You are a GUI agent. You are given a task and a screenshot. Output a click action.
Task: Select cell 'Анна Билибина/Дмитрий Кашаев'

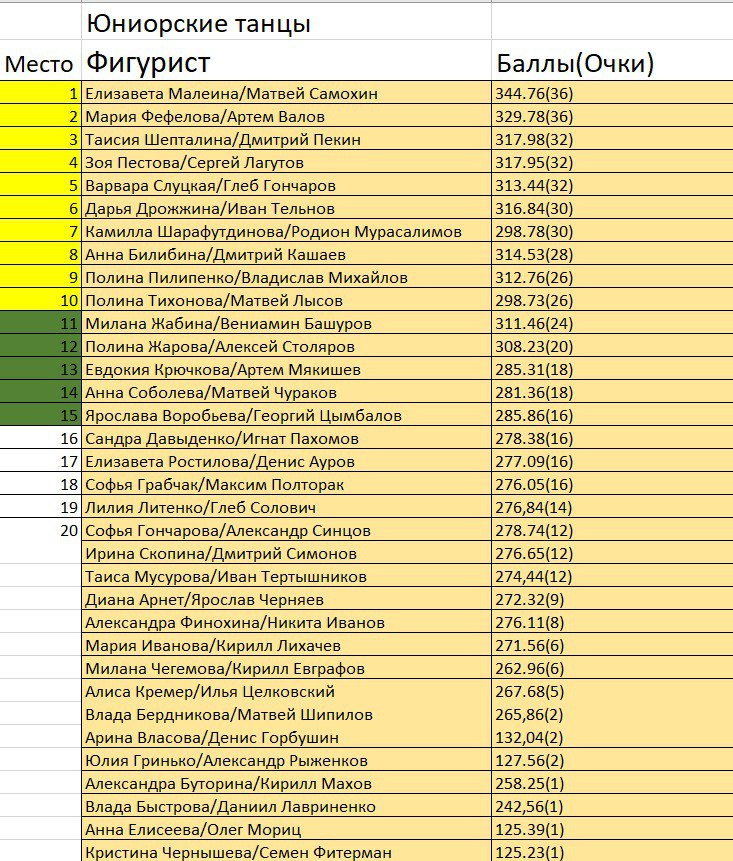coord(286,254)
